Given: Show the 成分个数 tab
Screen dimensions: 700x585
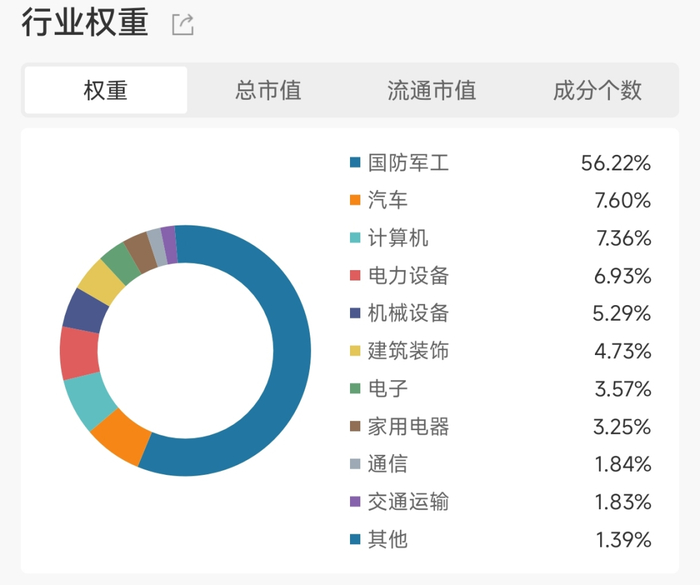Looking at the screenshot, I should coord(597,90).
